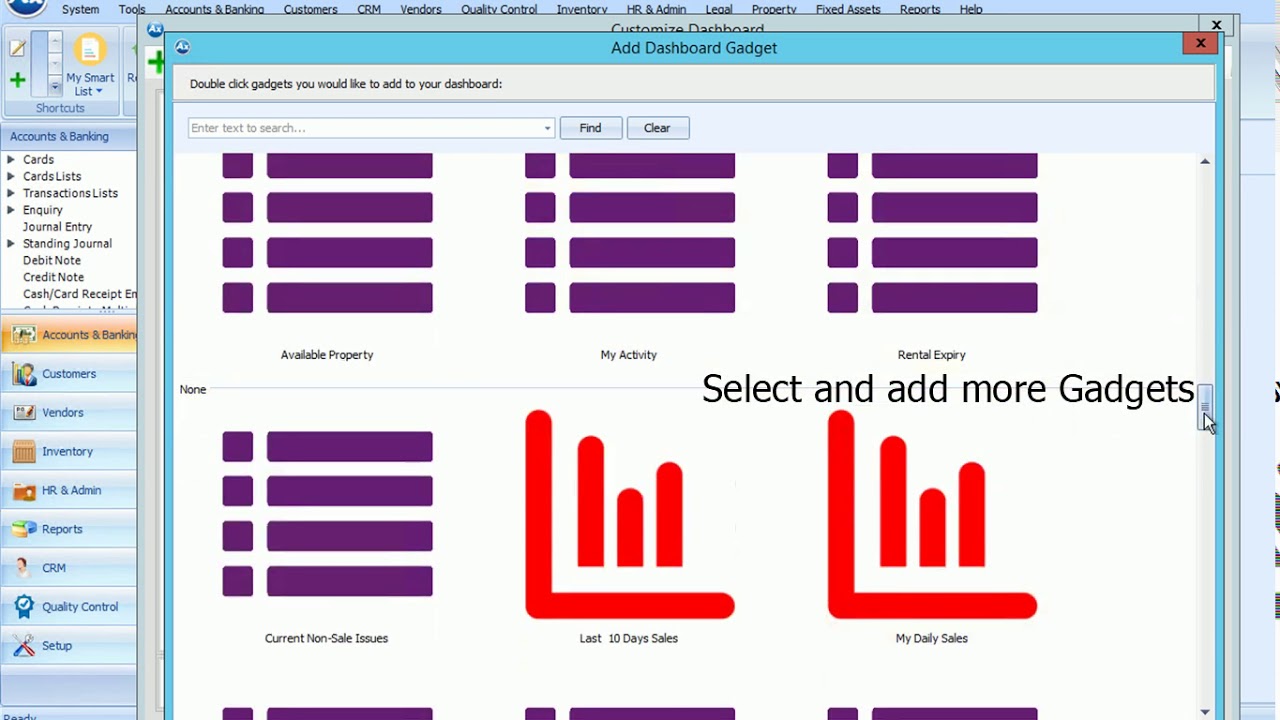Screen dimensions: 1280x720
Task: Open Setup module in sidebar
Action: coord(68,646)
